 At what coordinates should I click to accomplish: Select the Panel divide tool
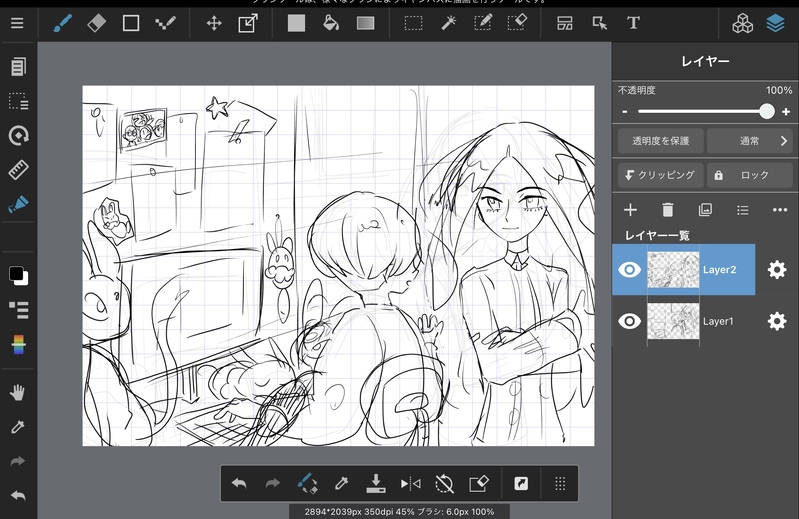[565, 23]
